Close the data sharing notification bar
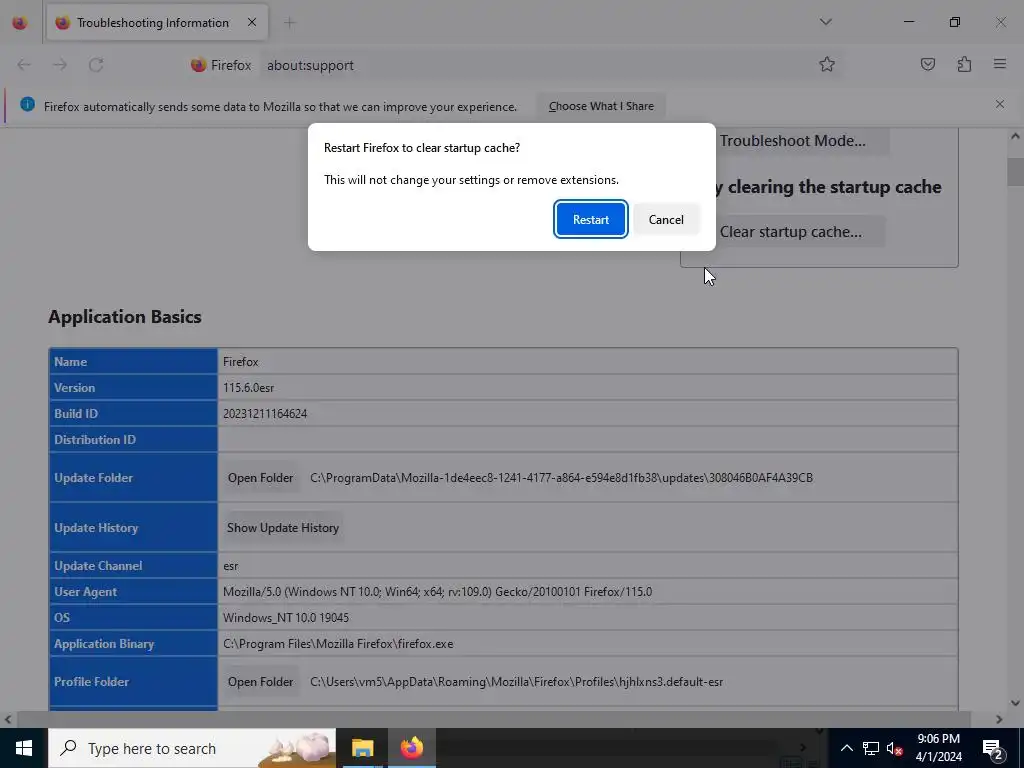Screen dimensions: 1024x768 click(x=1000, y=104)
